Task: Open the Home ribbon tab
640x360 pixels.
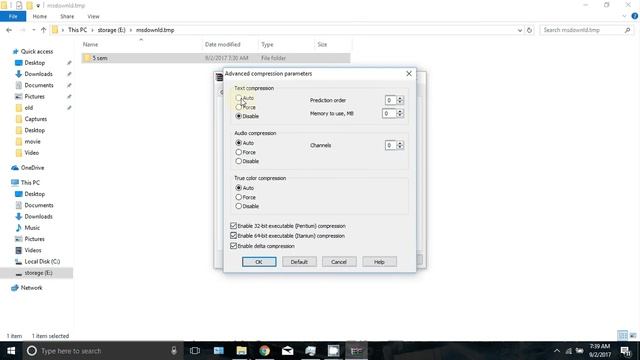Action: coord(40,16)
